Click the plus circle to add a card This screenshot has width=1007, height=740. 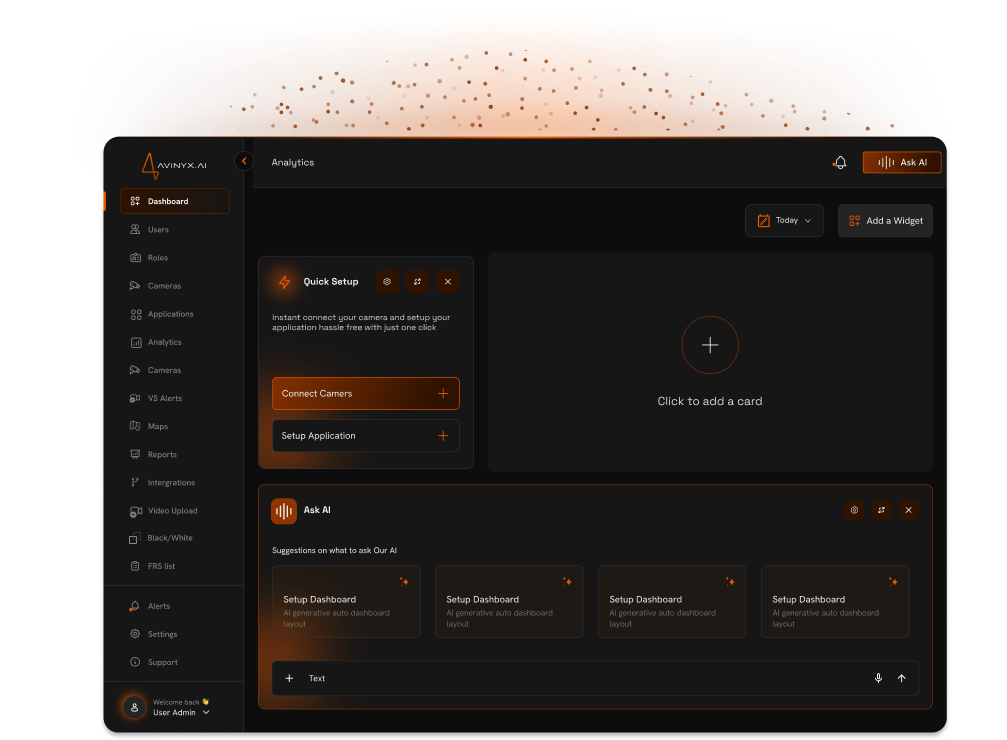coord(710,345)
